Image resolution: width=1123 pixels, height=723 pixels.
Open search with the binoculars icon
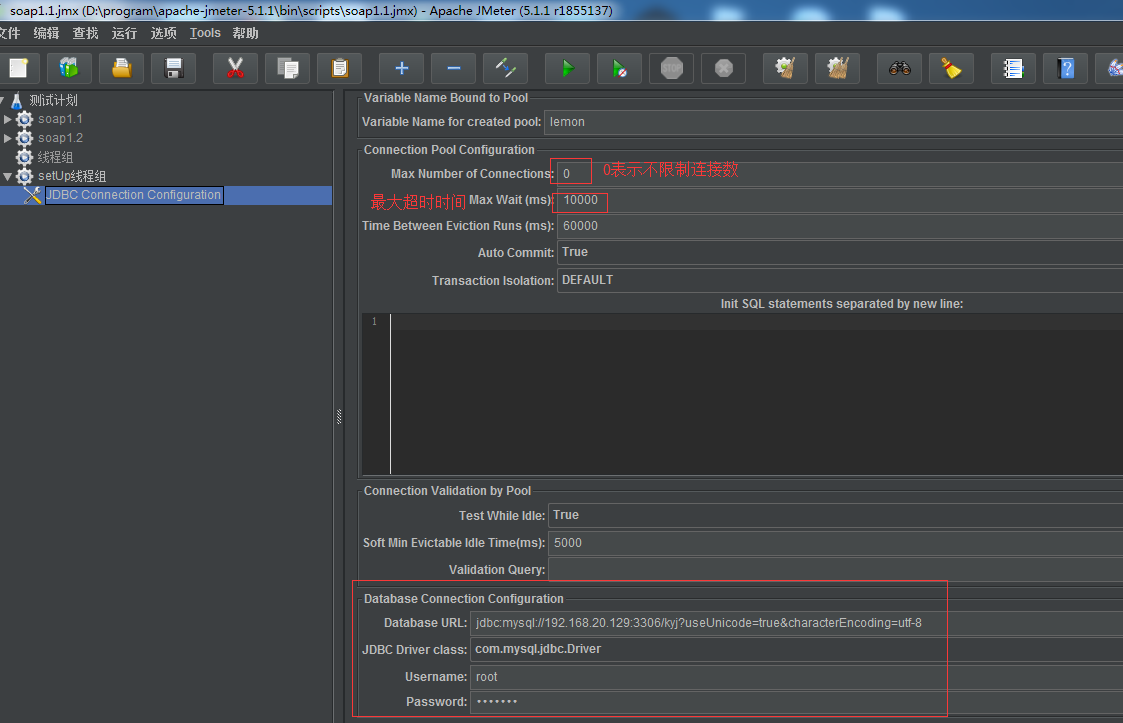pos(899,68)
